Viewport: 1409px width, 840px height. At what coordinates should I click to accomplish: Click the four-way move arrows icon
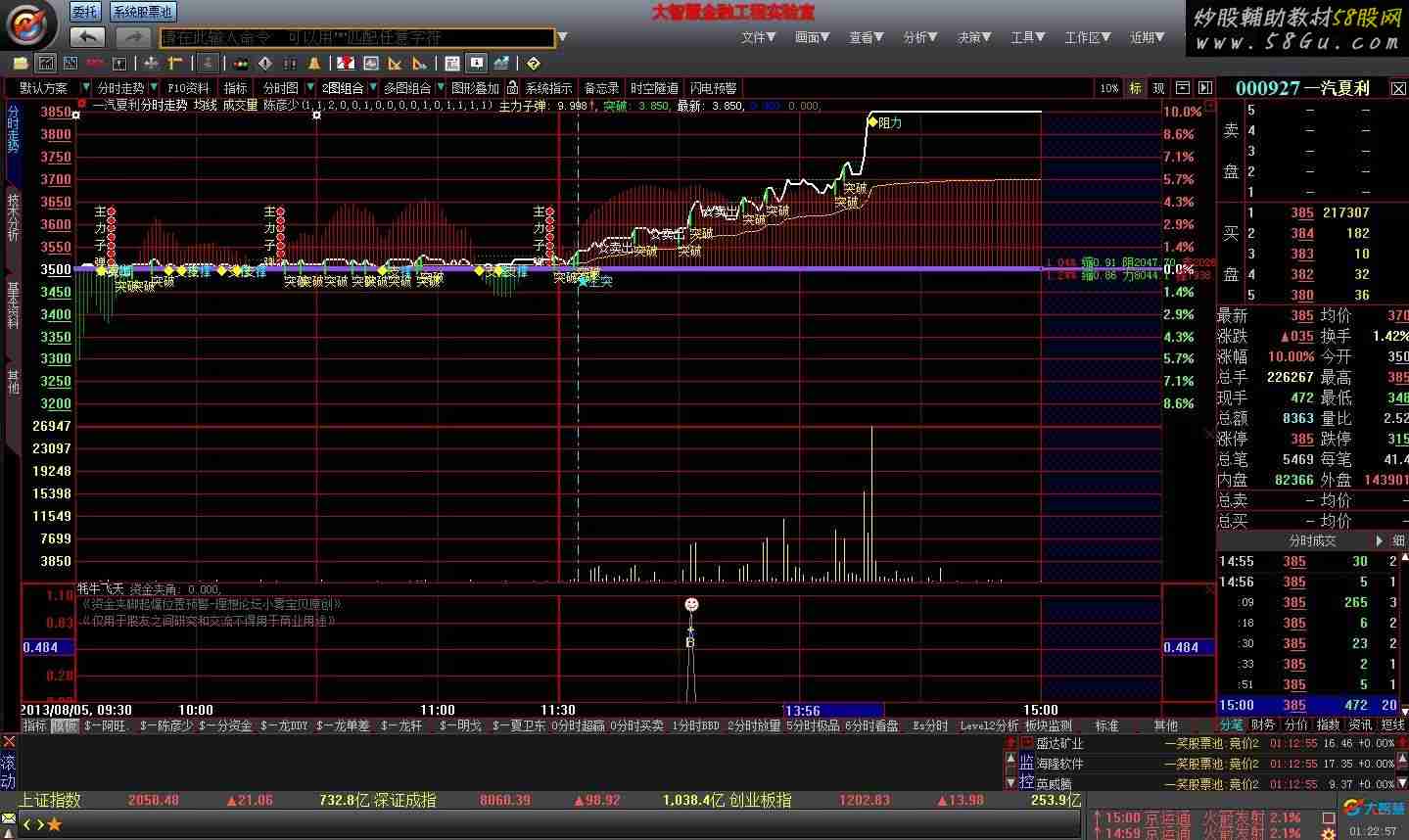151,64
